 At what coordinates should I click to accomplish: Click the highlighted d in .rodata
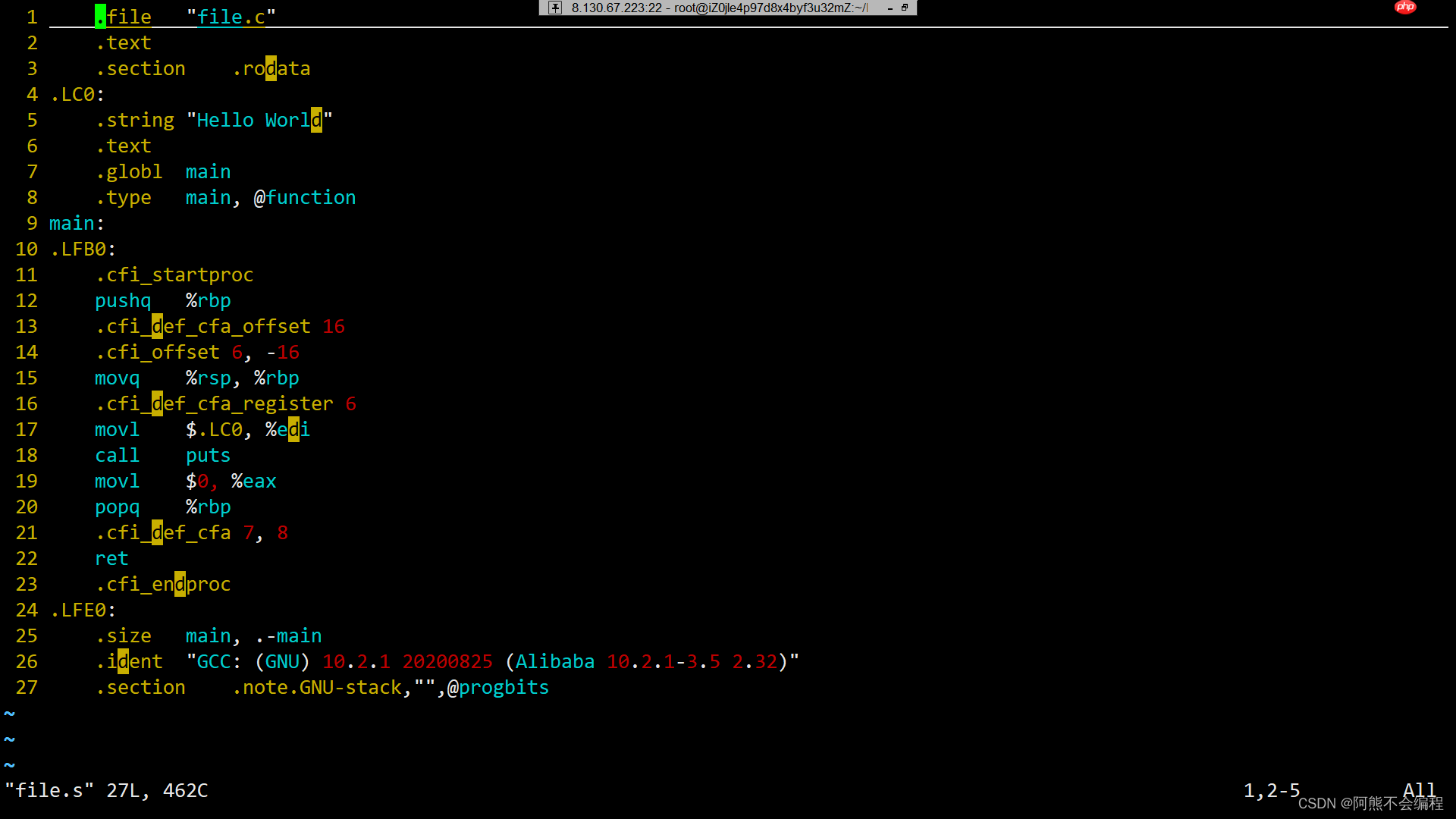coord(270,68)
